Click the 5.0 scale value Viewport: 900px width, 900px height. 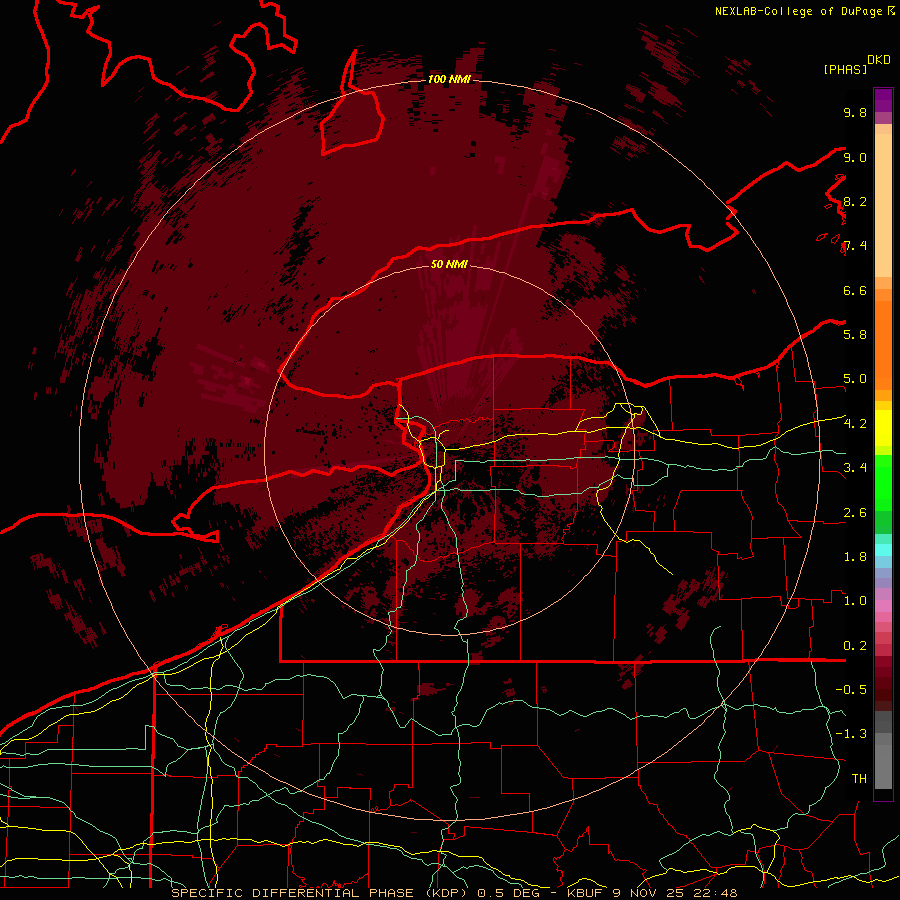pos(855,379)
